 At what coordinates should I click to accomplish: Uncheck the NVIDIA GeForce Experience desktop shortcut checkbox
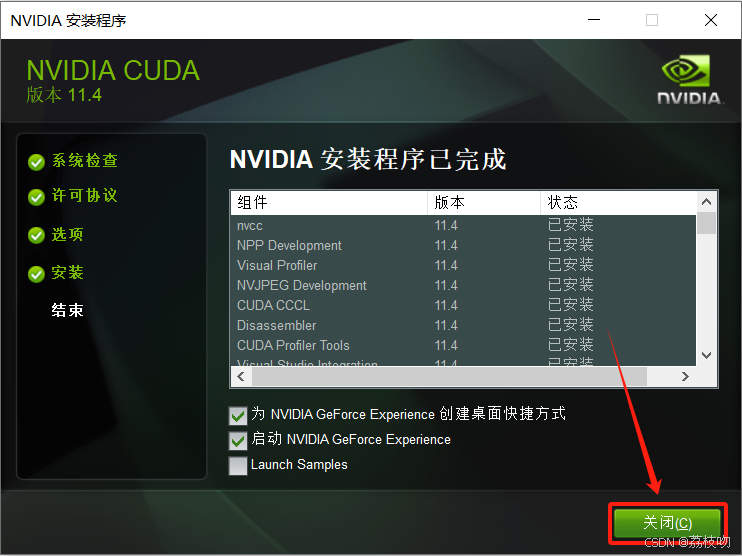(238, 415)
